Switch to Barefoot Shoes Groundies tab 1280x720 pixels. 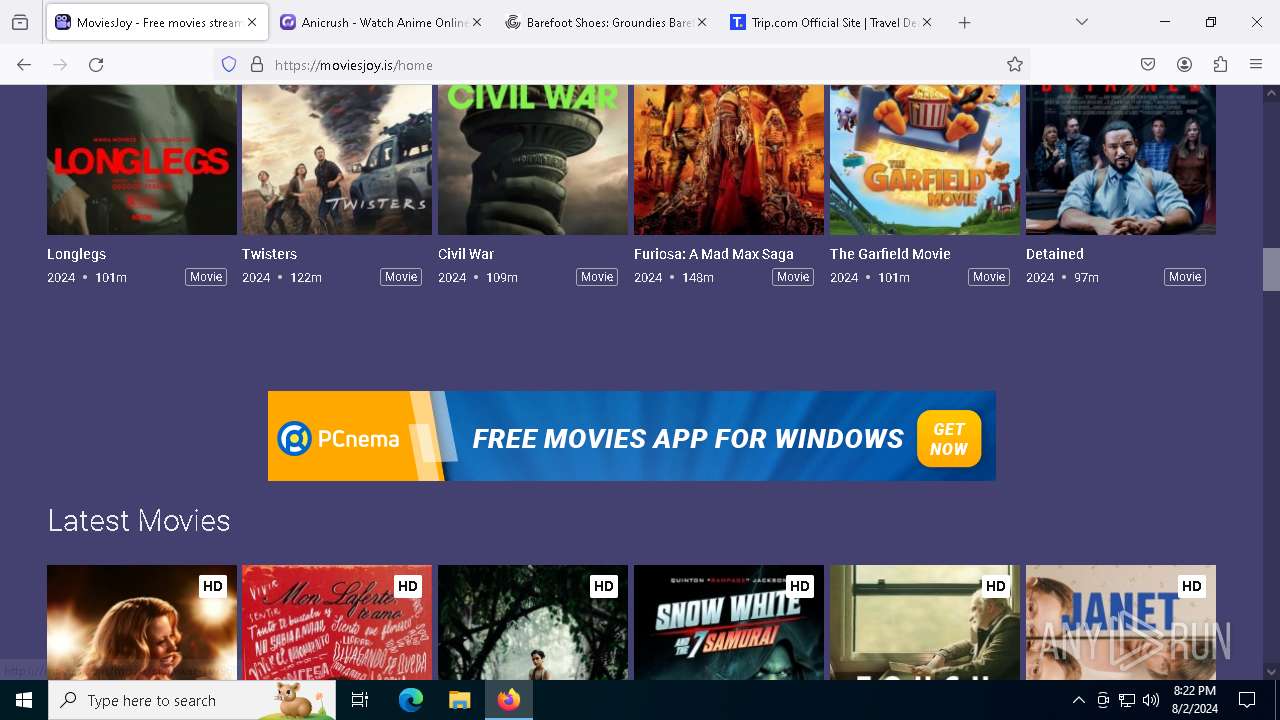pos(606,22)
